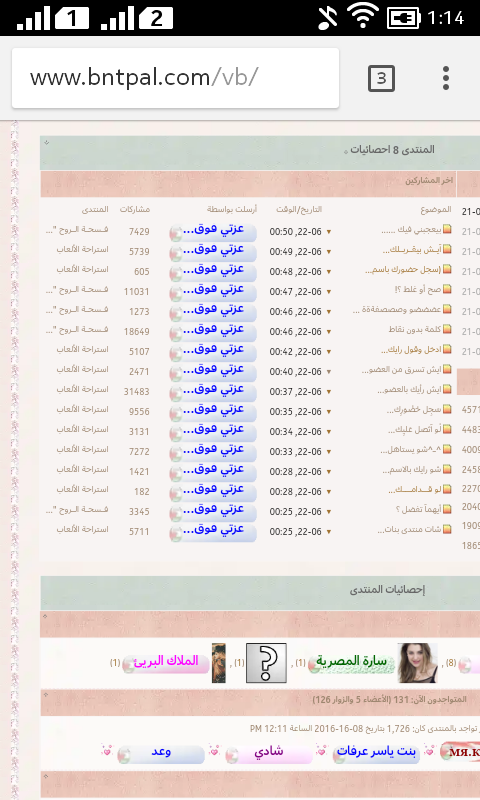Open عزتي فوق profile in the 7429 row
Image resolution: width=480 pixels, height=800 pixels.
tap(213, 231)
